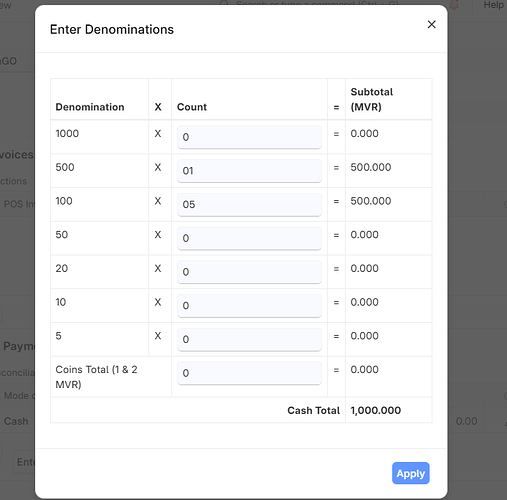
Task: Select the 500 denomination count field
Action: click(249, 171)
